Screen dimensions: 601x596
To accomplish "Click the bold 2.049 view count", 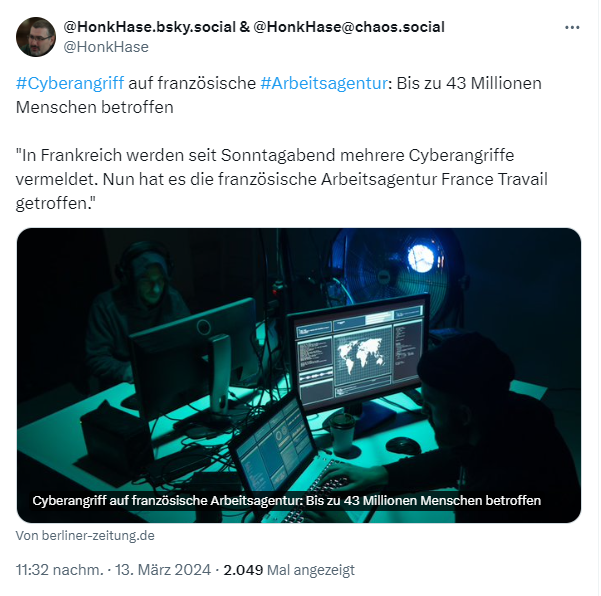I will (243, 570).
